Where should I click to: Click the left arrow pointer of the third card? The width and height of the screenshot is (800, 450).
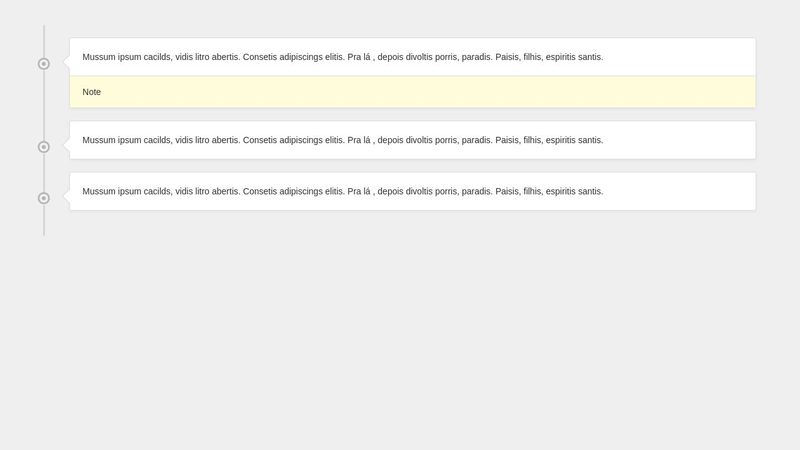[66, 196]
